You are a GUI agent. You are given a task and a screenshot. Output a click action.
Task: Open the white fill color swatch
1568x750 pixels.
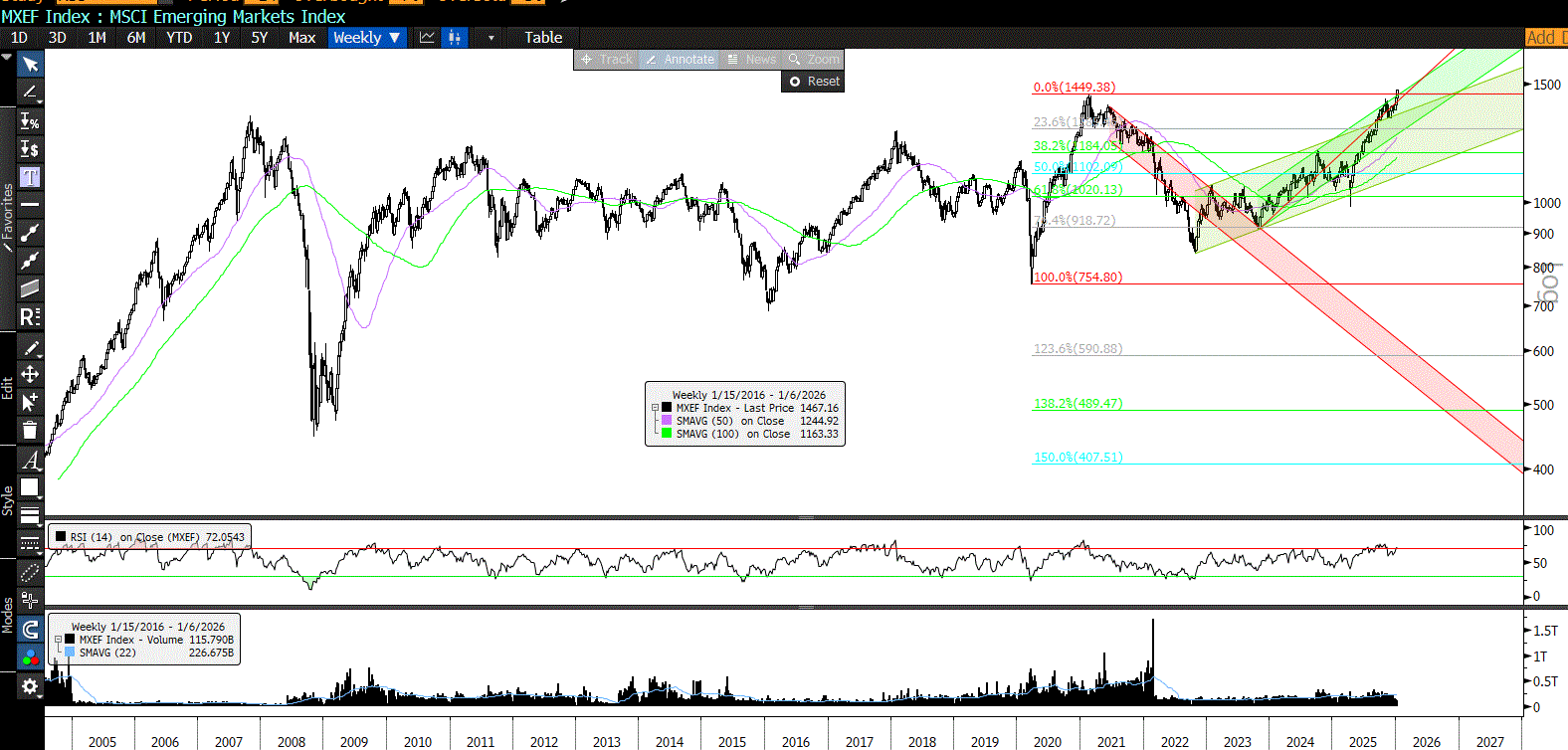click(30, 487)
